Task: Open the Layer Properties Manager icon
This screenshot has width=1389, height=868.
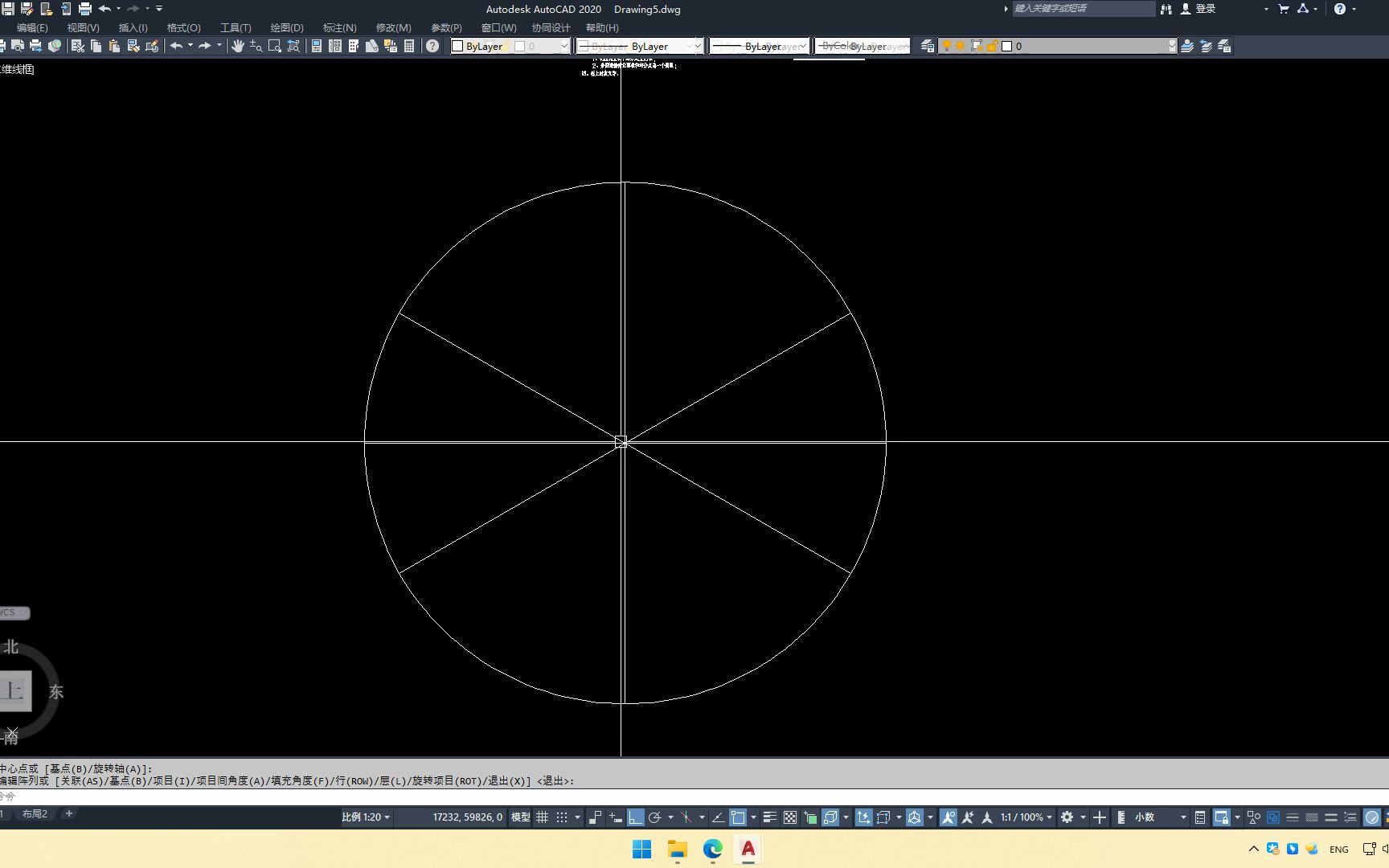Action: [928, 46]
